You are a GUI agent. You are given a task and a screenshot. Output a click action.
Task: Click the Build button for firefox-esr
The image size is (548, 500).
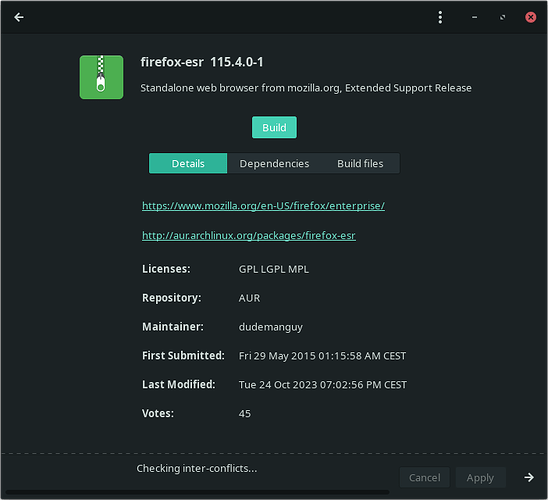coord(274,127)
